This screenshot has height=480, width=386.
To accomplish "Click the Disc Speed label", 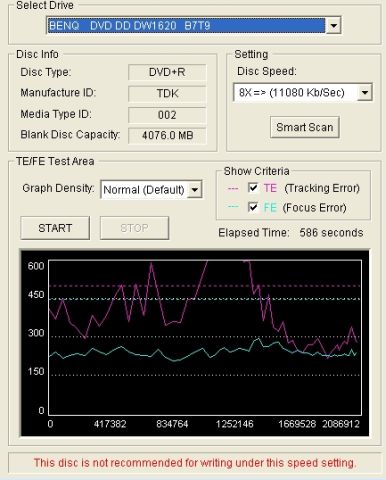I will pos(267,71).
